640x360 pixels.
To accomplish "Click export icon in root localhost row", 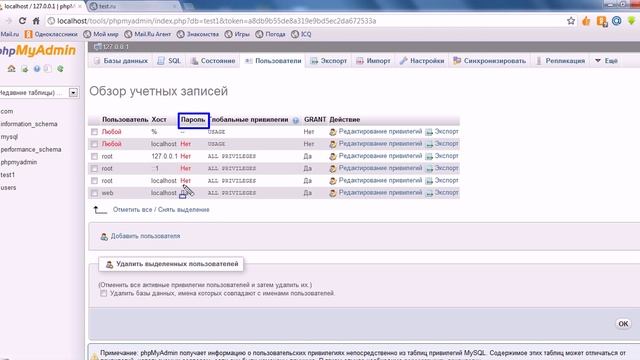I will (x=429, y=181).
